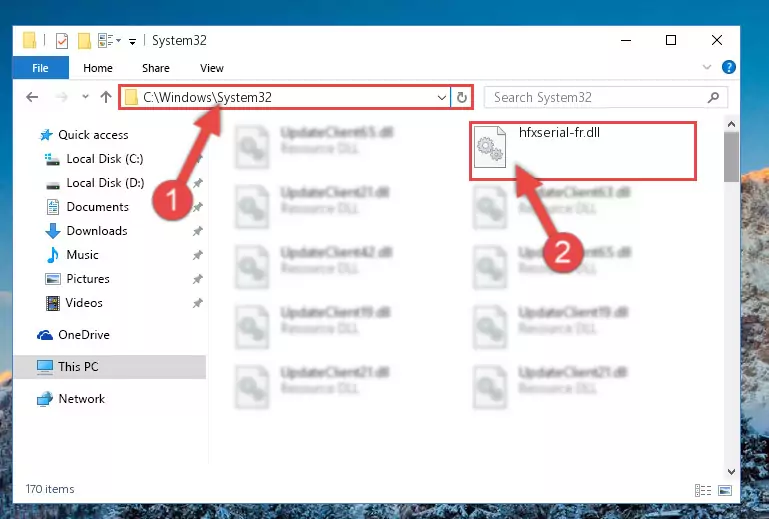The width and height of the screenshot is (769, 519).
Task: Select the hfxserial-fr.dll file name
Action: [559, 132]
